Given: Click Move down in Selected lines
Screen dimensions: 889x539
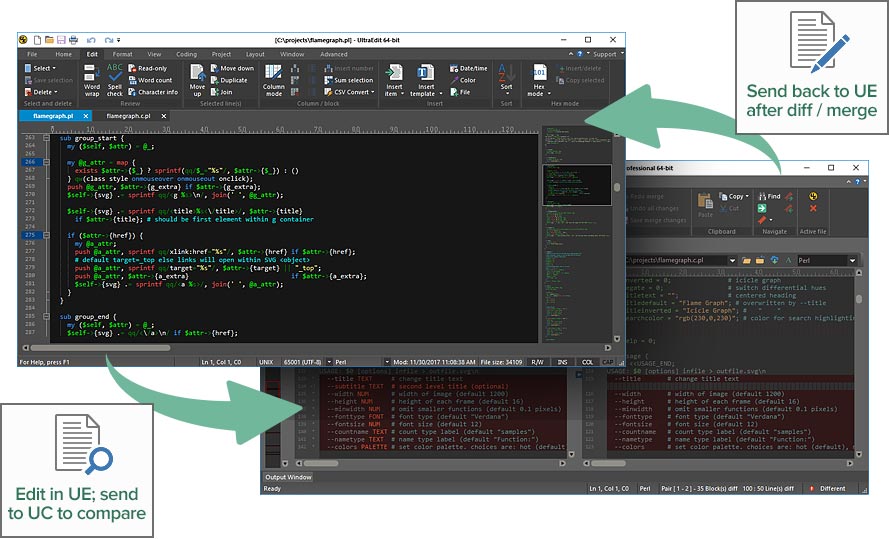Looking at the screenshot, I should pyautogui.click(x=232, y=68).
